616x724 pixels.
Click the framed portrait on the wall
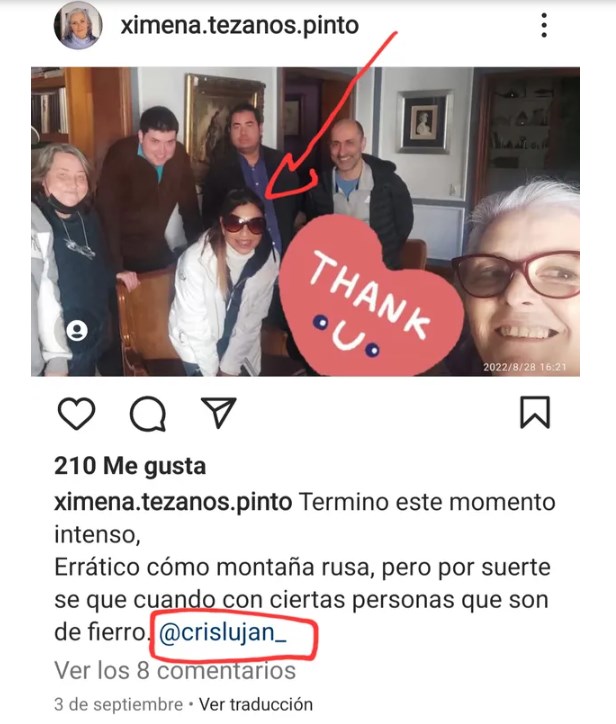tap(424, 122)
